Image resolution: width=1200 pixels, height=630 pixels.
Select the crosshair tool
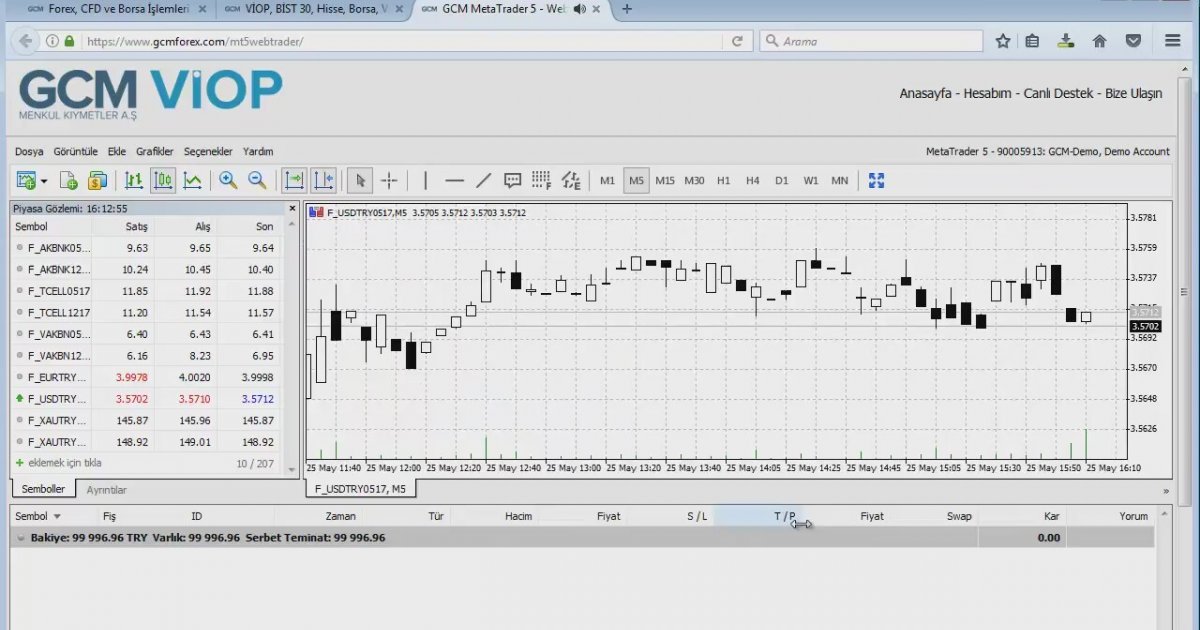(390, 181)
